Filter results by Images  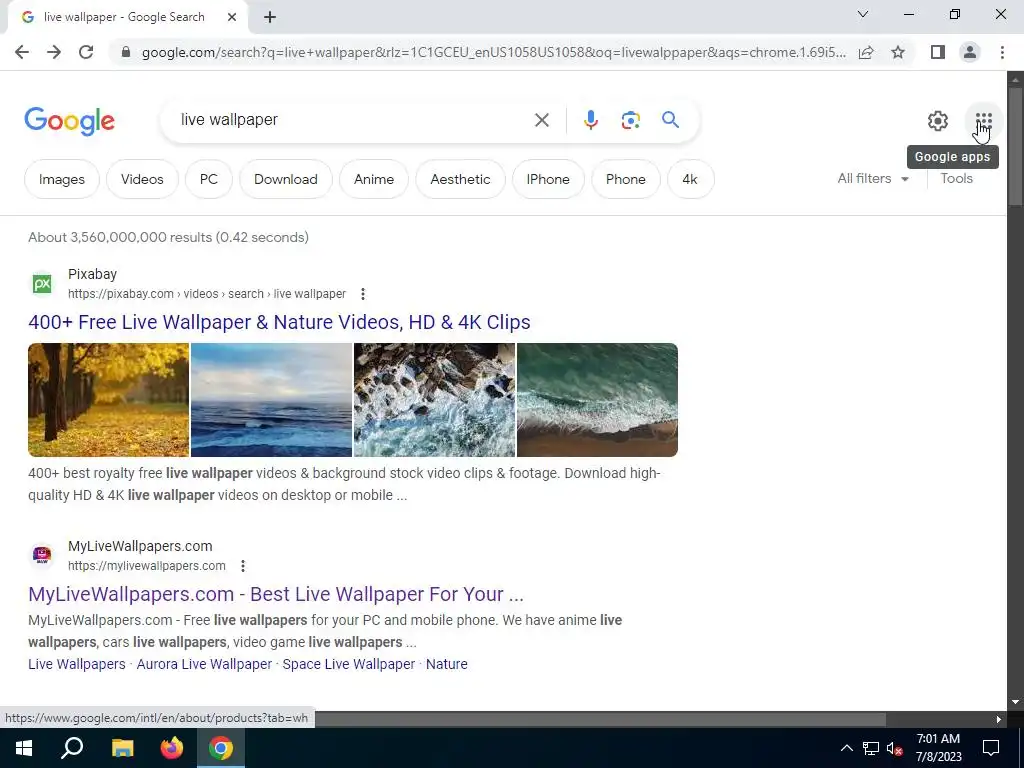(x=61, y=179)
